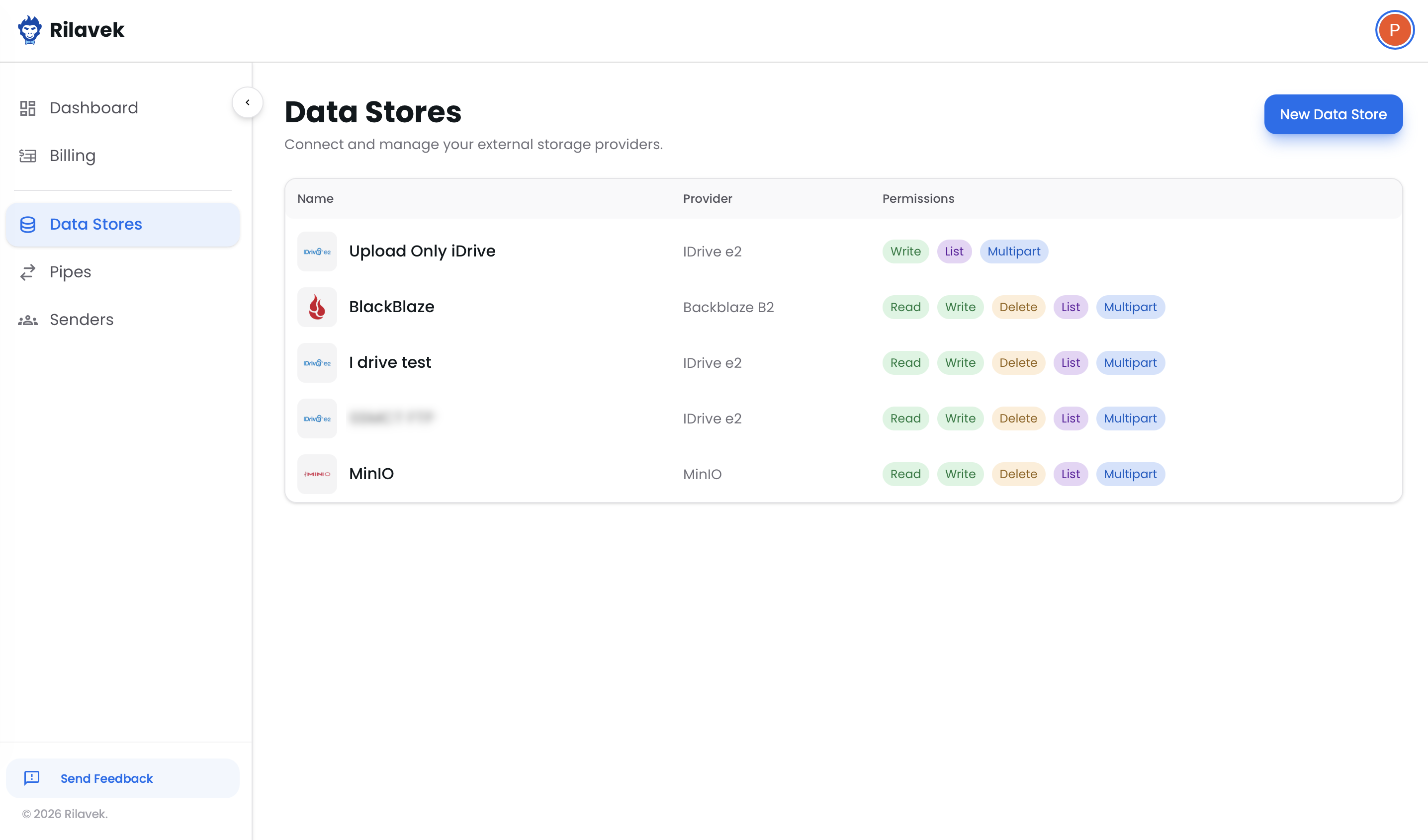Click the Delete badge on BlackBlaze row
The width and height of the screenshot is (1428, 840).
coord(1018,307)
